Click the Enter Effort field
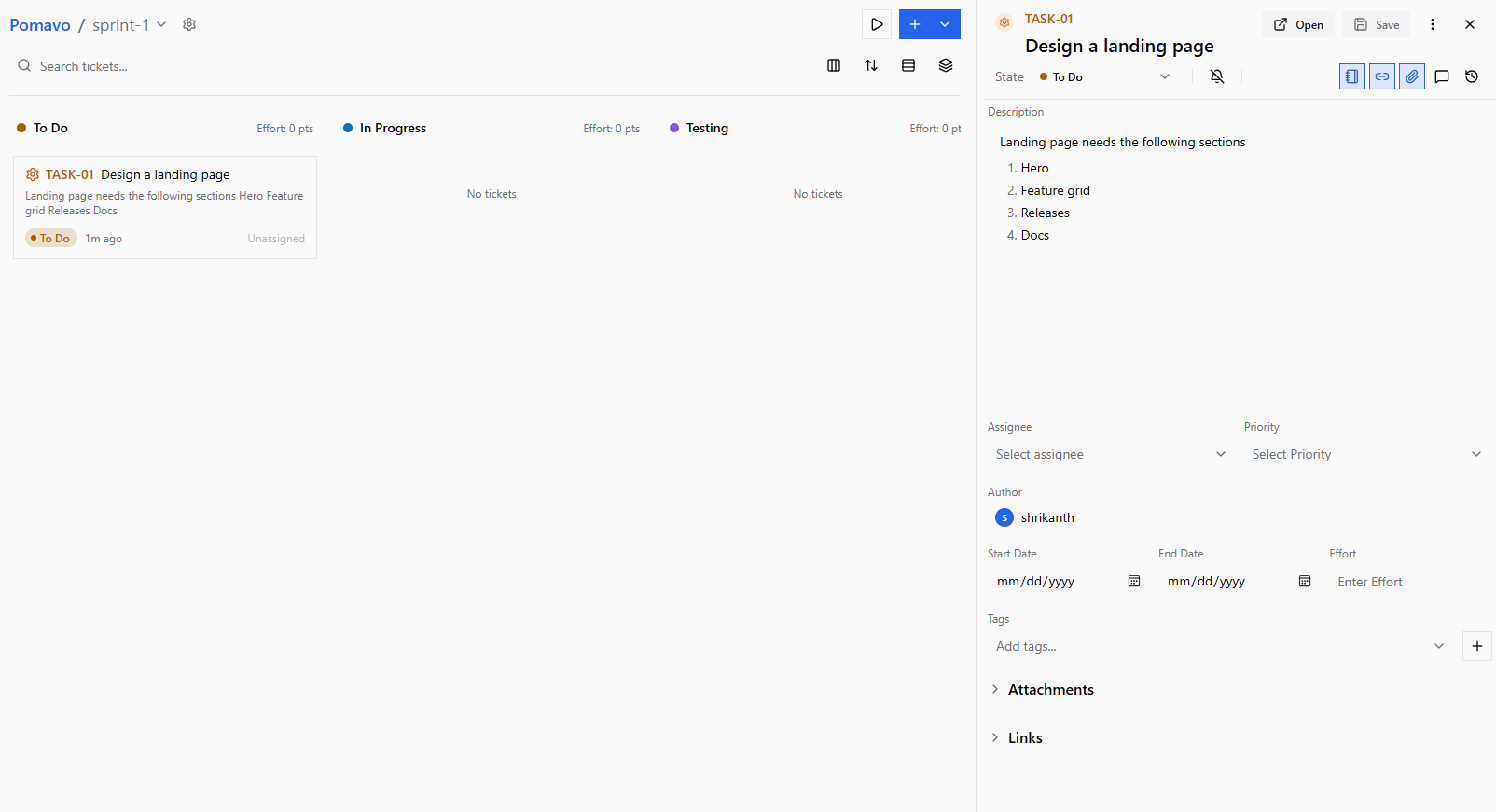This screenshot has width=1496, height=812. [x=1409, y=582]
